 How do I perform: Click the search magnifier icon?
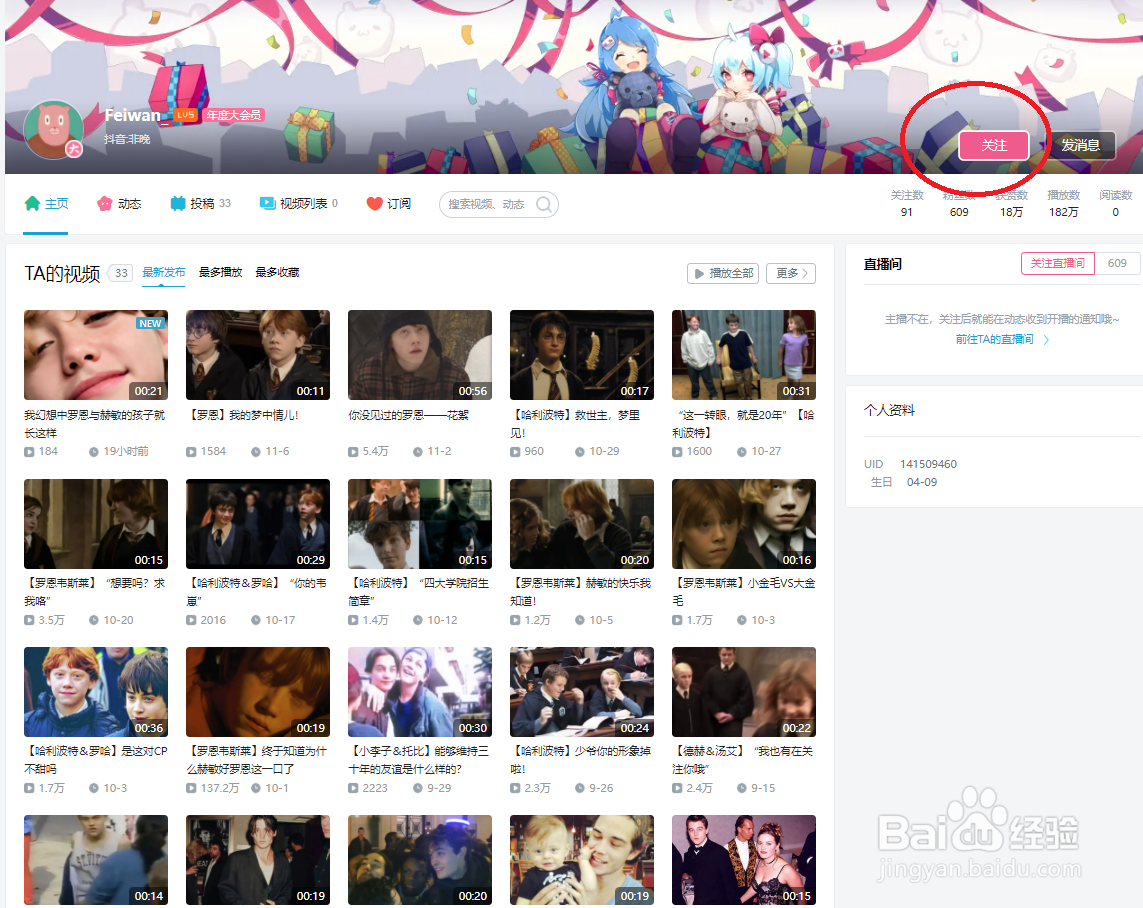544,204
